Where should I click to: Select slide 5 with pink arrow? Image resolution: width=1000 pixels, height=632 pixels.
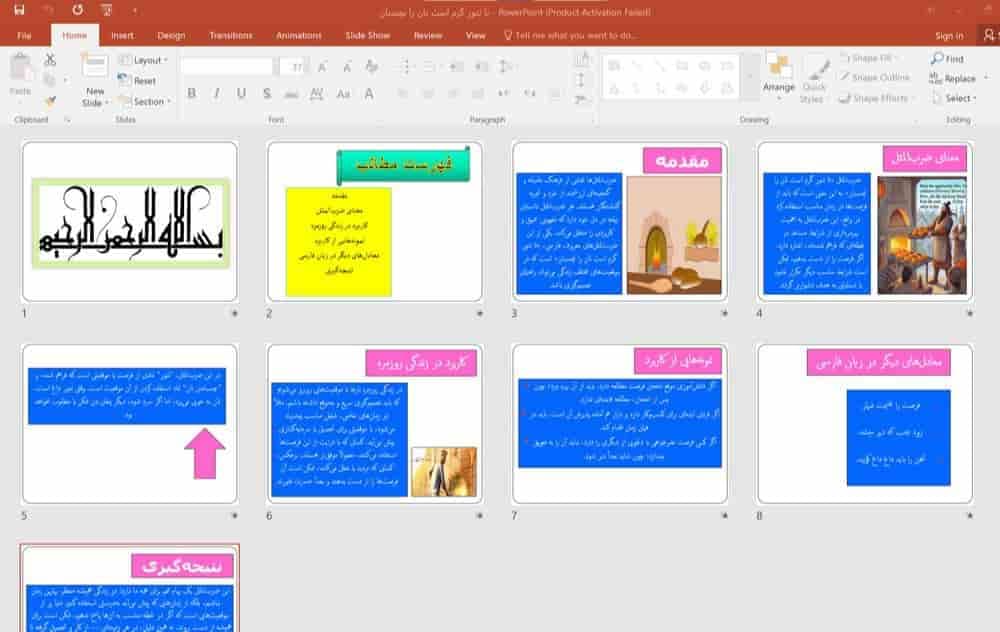(x=130, y=424)
